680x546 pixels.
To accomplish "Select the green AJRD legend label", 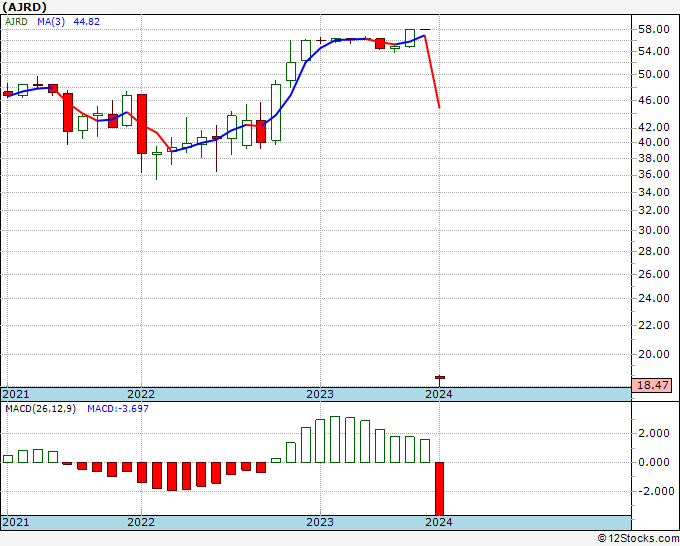I will click(16, 21).
